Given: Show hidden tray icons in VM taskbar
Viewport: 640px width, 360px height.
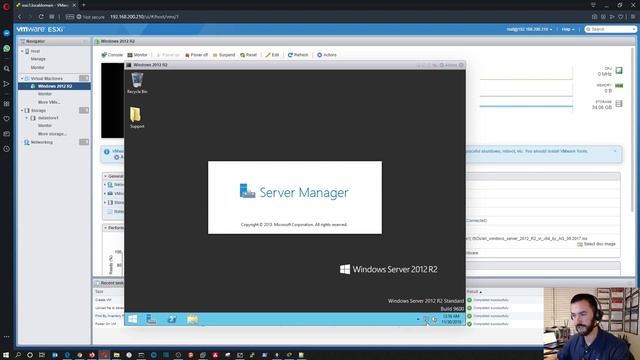Looking at the screenshot, I should click(x=418, y=319).
